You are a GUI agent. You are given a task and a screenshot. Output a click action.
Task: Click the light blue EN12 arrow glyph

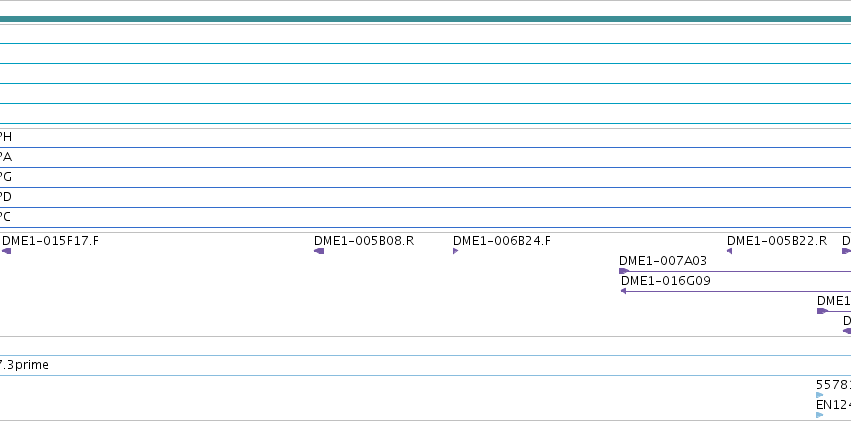(820, 415)
